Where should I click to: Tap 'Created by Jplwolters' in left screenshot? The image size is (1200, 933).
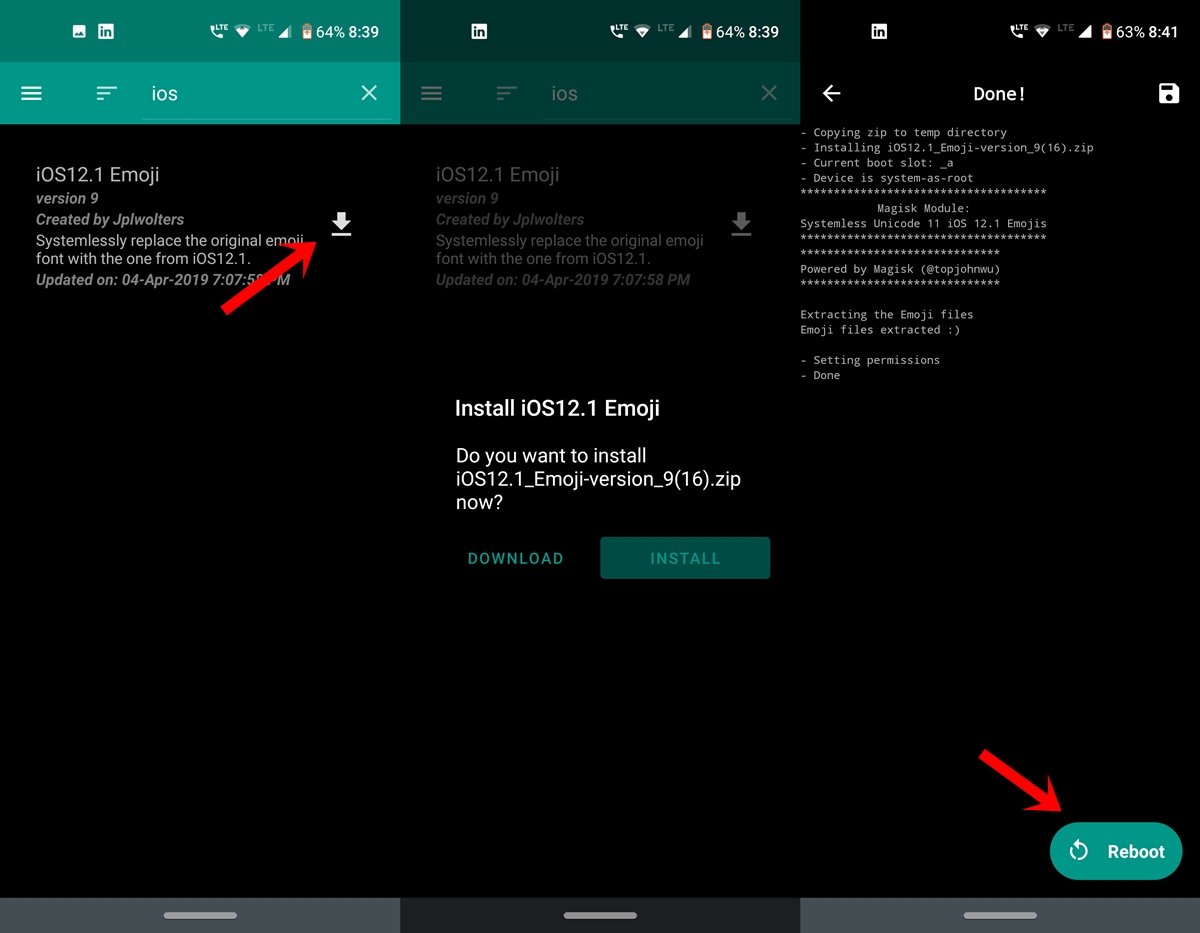click(x=110, y=219)
